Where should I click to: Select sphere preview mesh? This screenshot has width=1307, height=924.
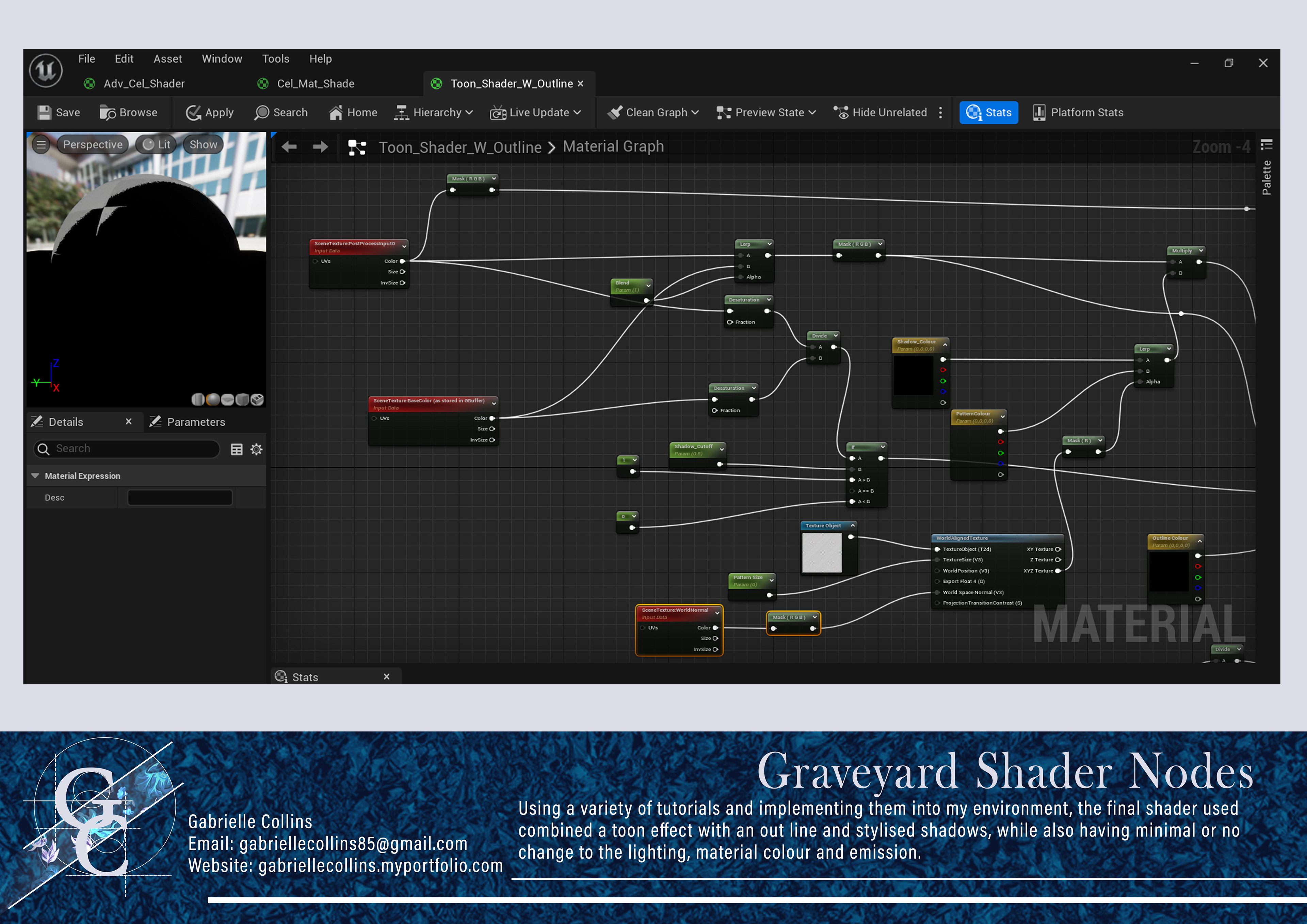pyautogui.click(x=213, y=399)
